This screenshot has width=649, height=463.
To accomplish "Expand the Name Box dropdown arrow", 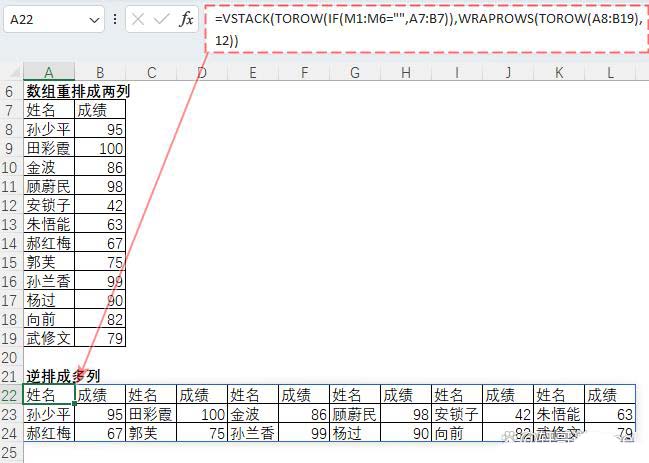I will point(94,19).
